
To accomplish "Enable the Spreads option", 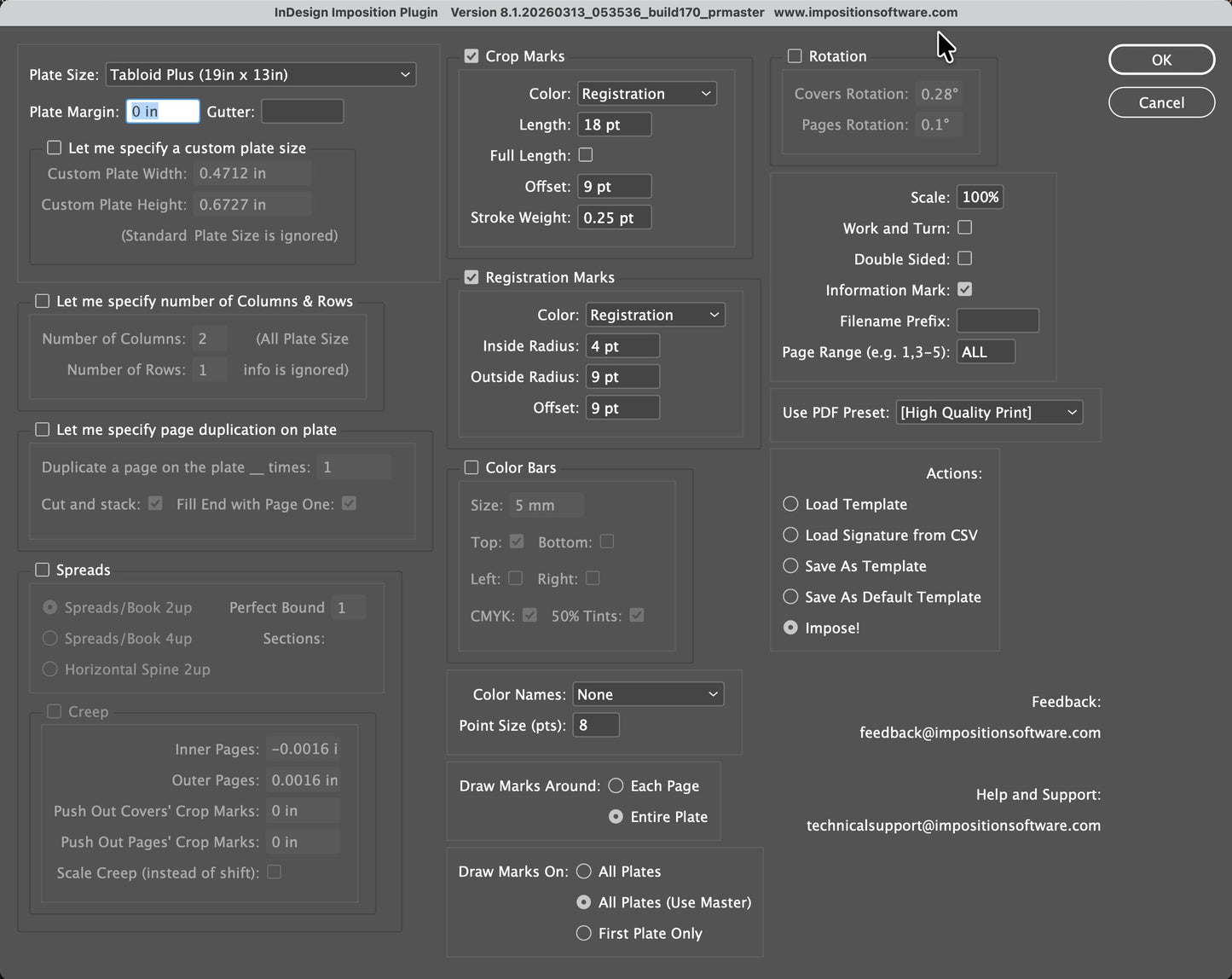I will (x=43, y=570).
